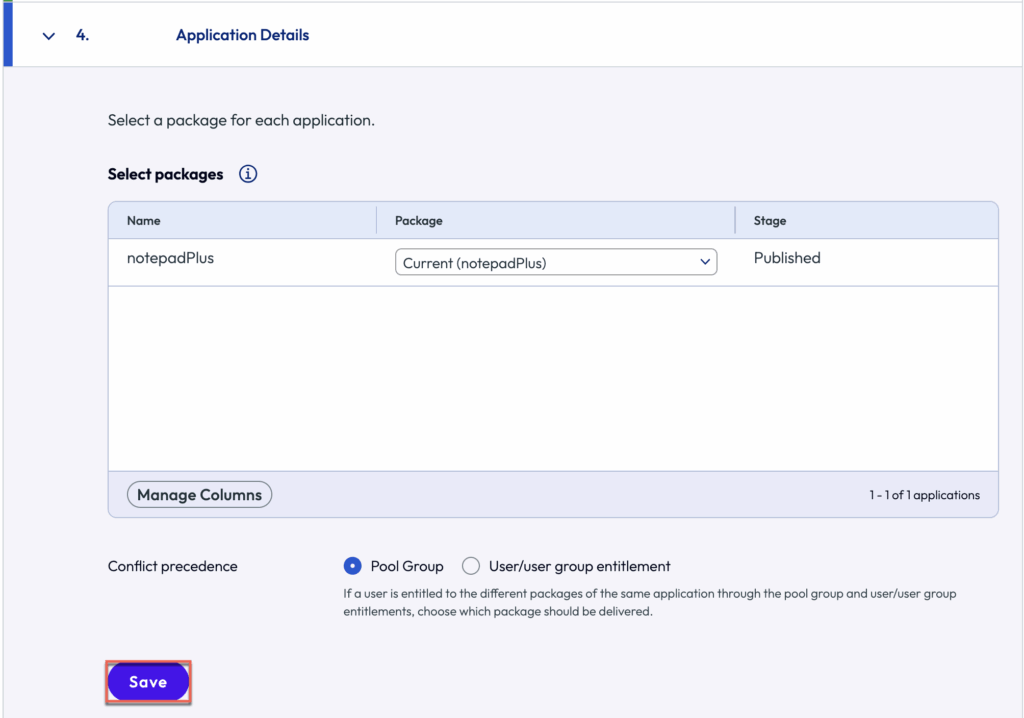The height and width of the screenshot is (718, 1024).
Task: Open the Select packages info icon
Action: [x=248, y=174]
